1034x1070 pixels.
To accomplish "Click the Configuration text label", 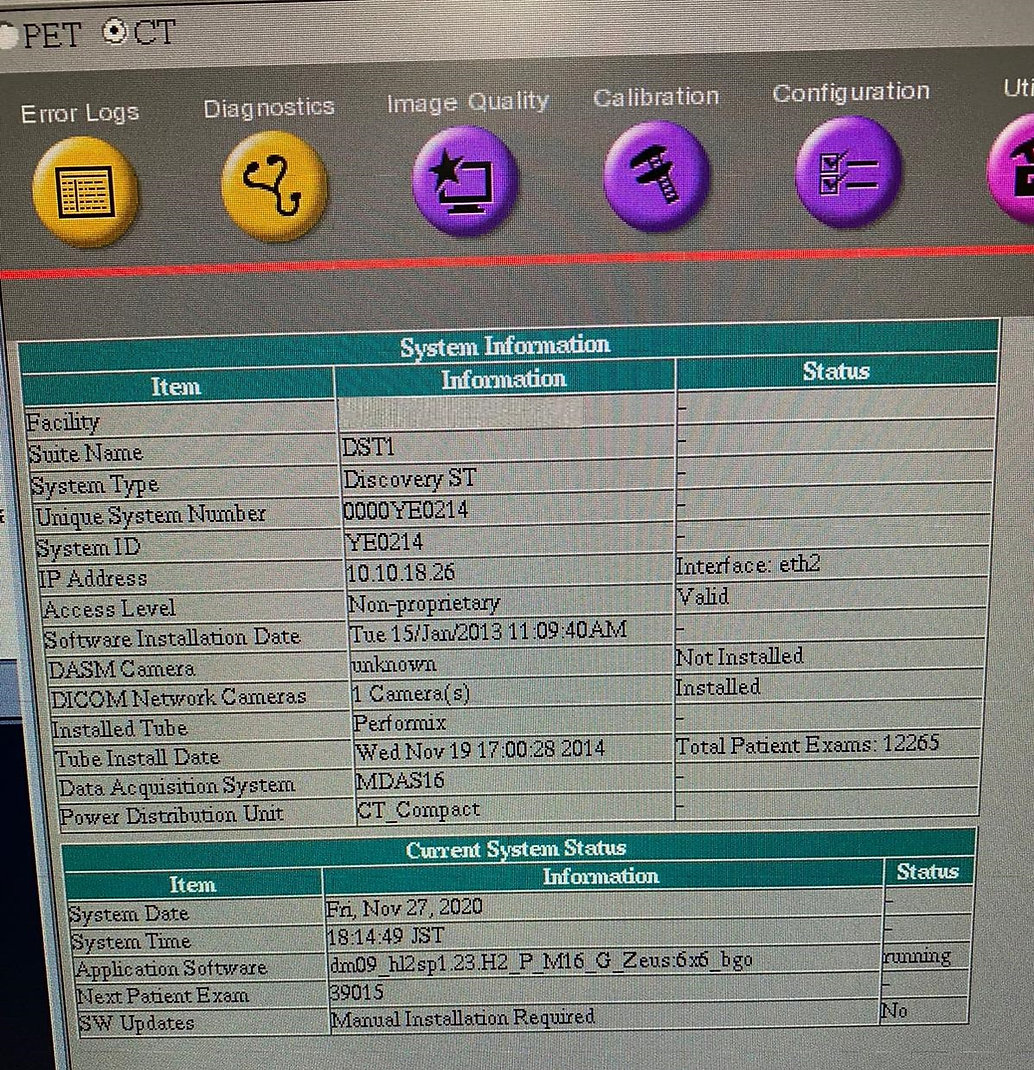I will 851,93.
